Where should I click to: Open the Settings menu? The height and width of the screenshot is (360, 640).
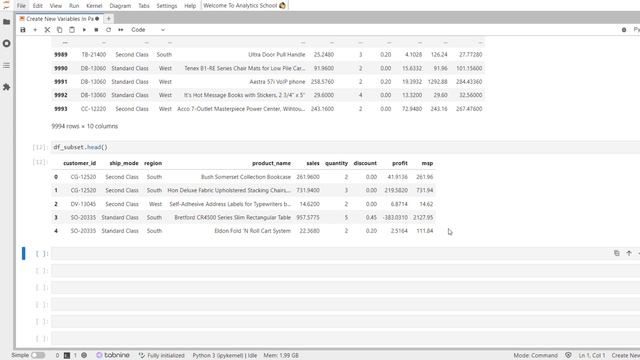pos(167,6)
